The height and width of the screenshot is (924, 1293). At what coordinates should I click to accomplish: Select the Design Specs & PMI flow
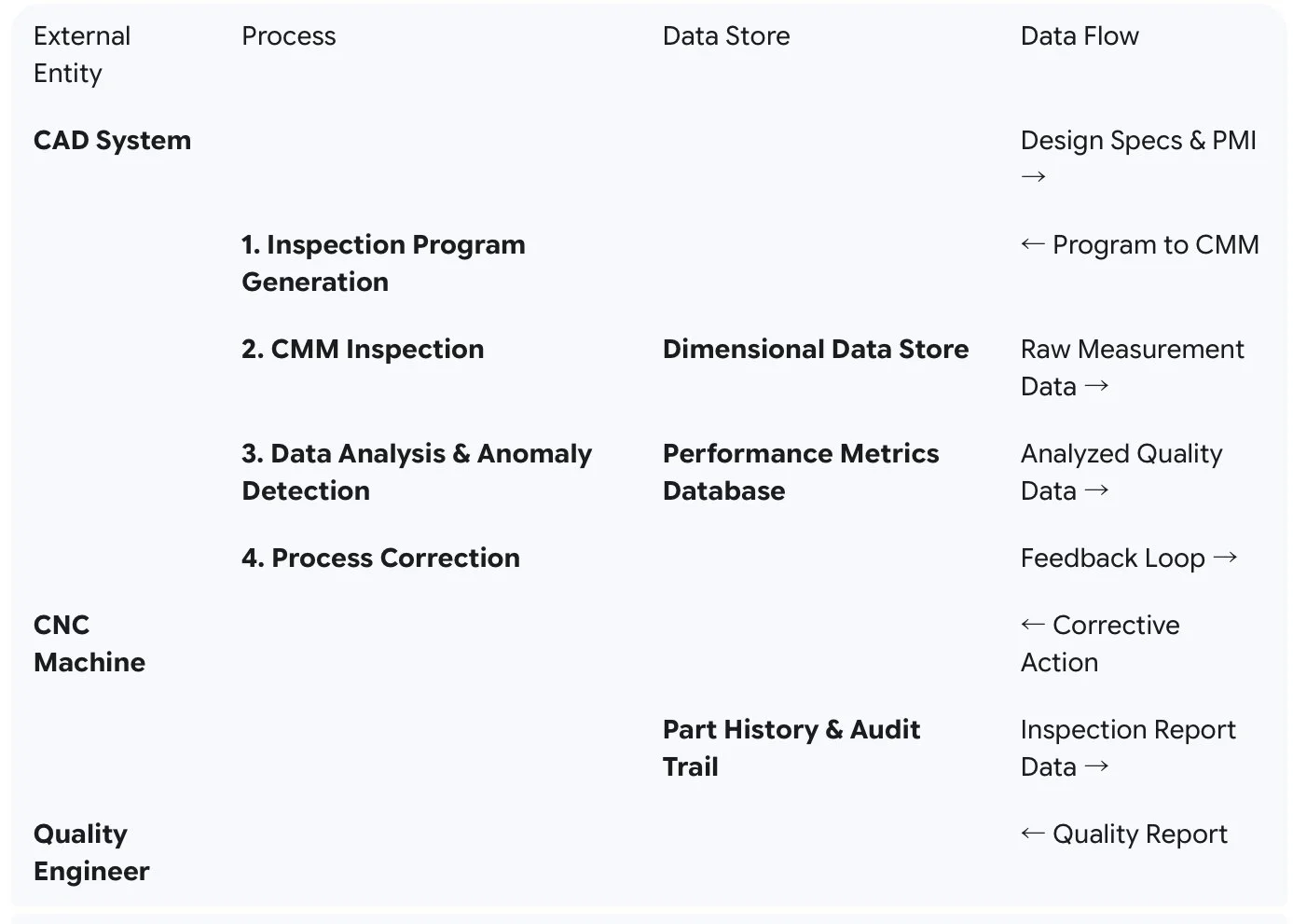click(1137, 141)
